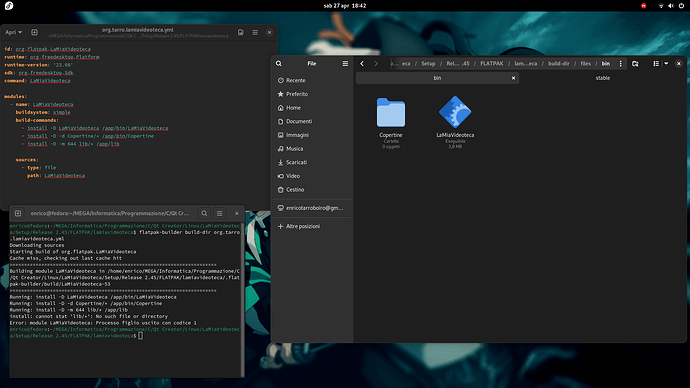Screen dimensions: 690x388
Task: Expand view options dropdown arrow in Files
Action: (666, 63)
